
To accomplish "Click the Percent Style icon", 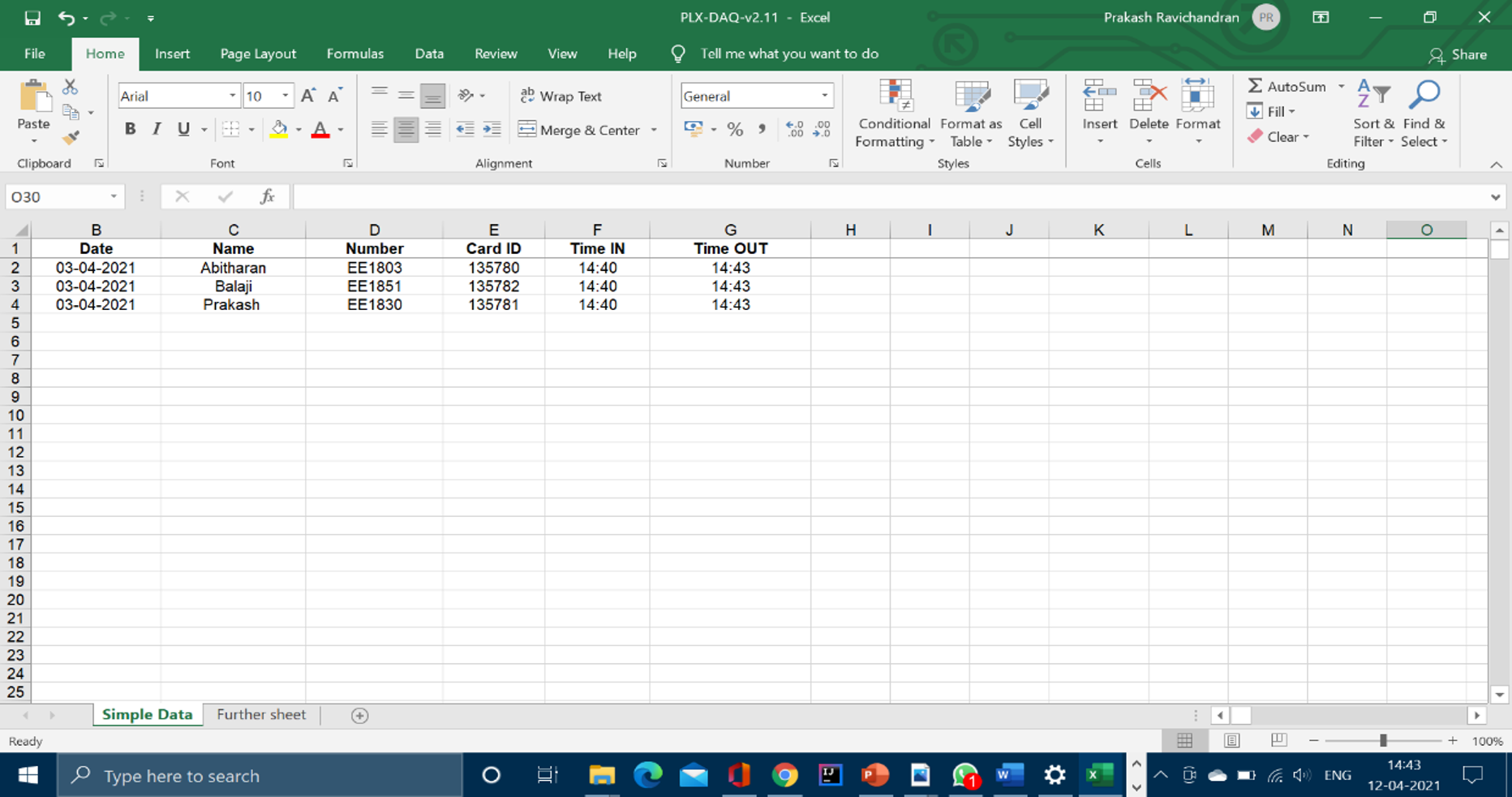I will click(x=735, y=129).
